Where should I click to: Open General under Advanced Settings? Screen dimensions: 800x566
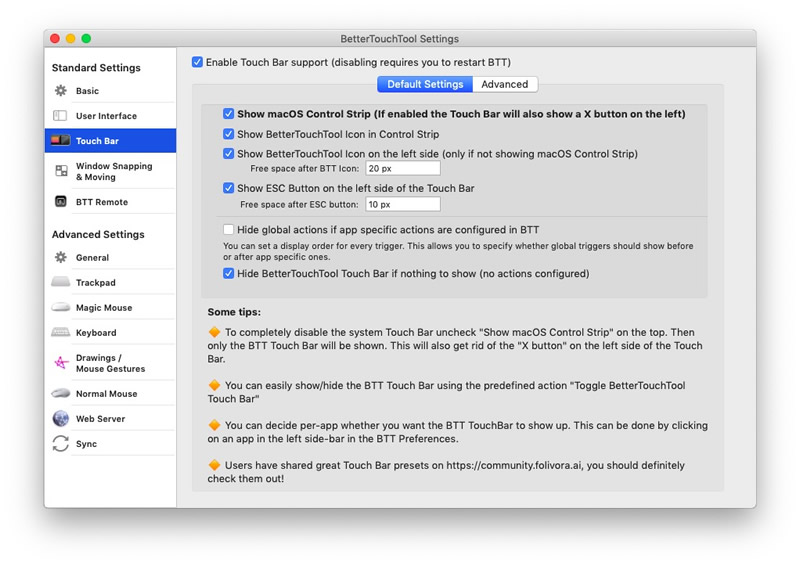click(x=110, y=257)
